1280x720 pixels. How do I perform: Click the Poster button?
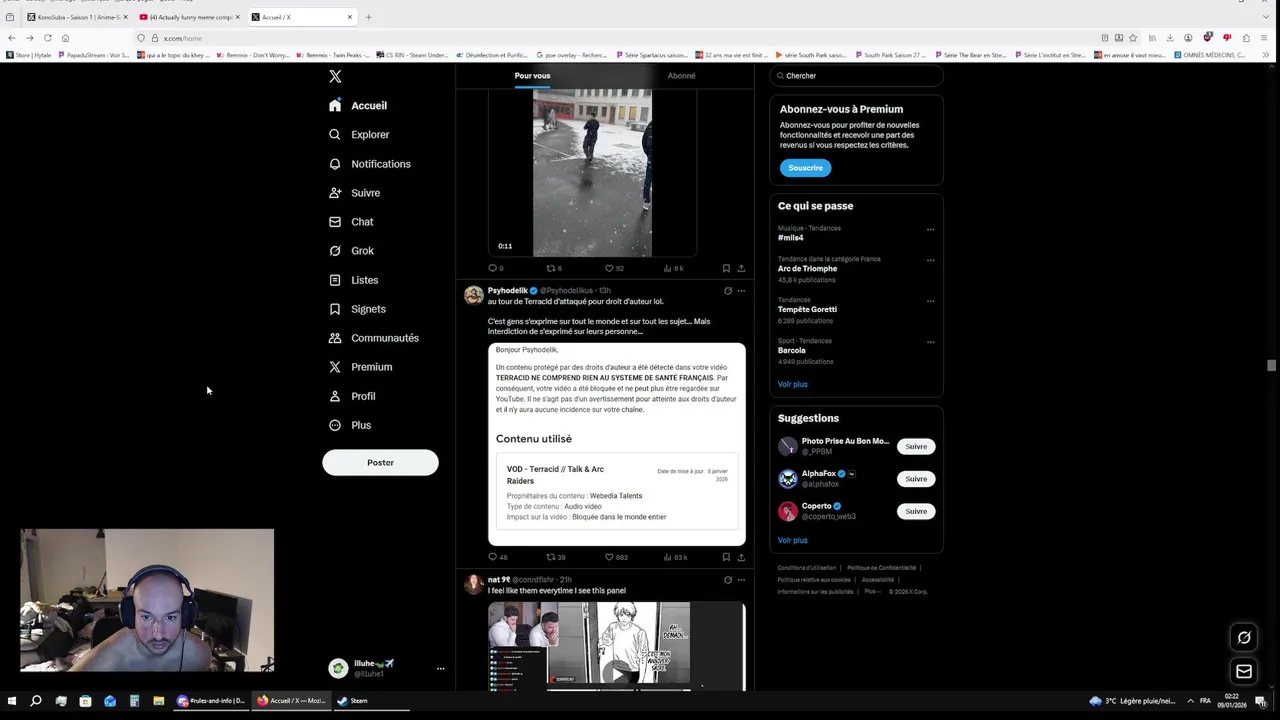pos(380,462)
